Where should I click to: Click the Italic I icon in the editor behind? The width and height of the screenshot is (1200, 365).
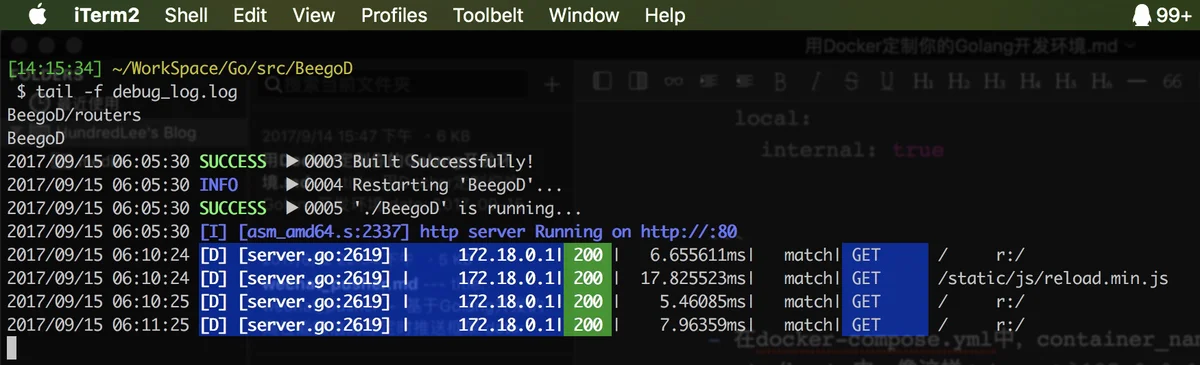pos(816,82)
